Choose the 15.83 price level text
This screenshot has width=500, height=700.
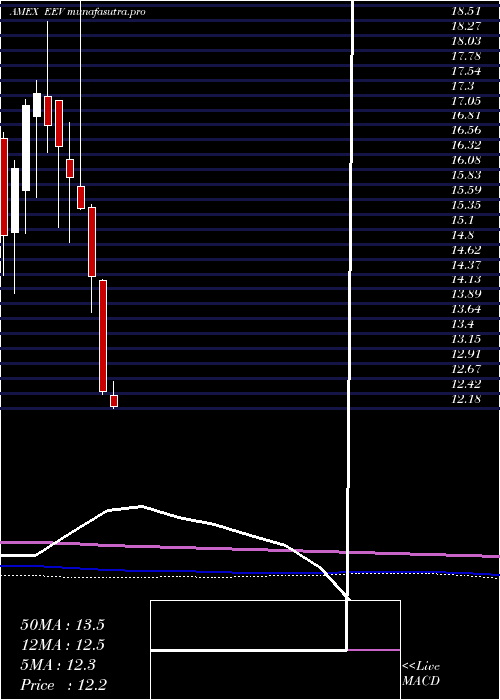click(466, 175)
